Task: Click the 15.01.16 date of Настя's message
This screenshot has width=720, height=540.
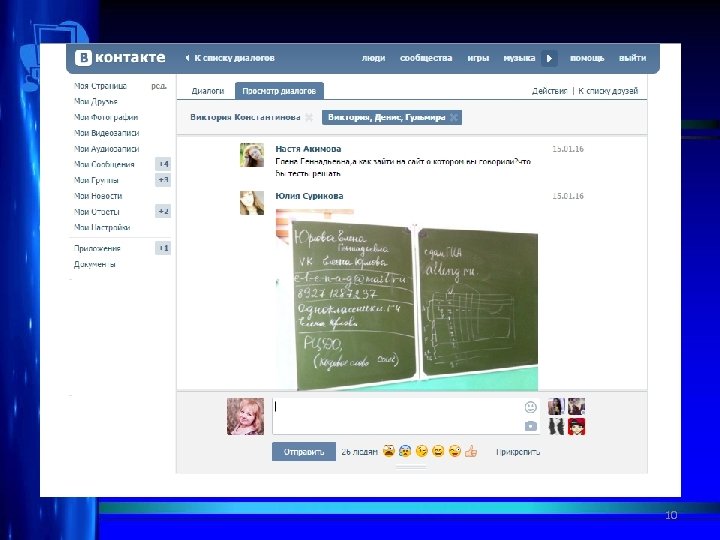Action: [568, 149]
